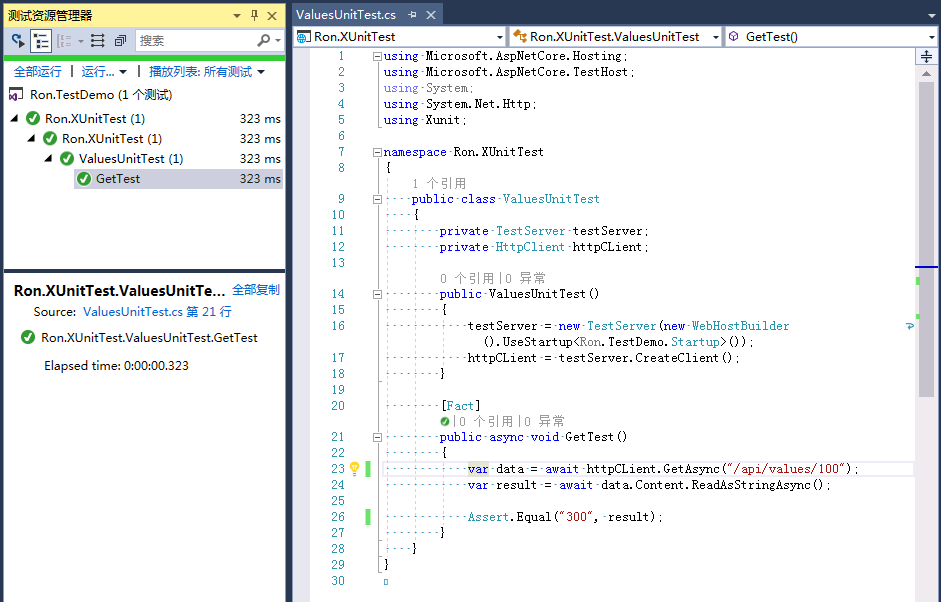
Task: Click the Startup type name on line 16
Action: [x=695, y=342]
